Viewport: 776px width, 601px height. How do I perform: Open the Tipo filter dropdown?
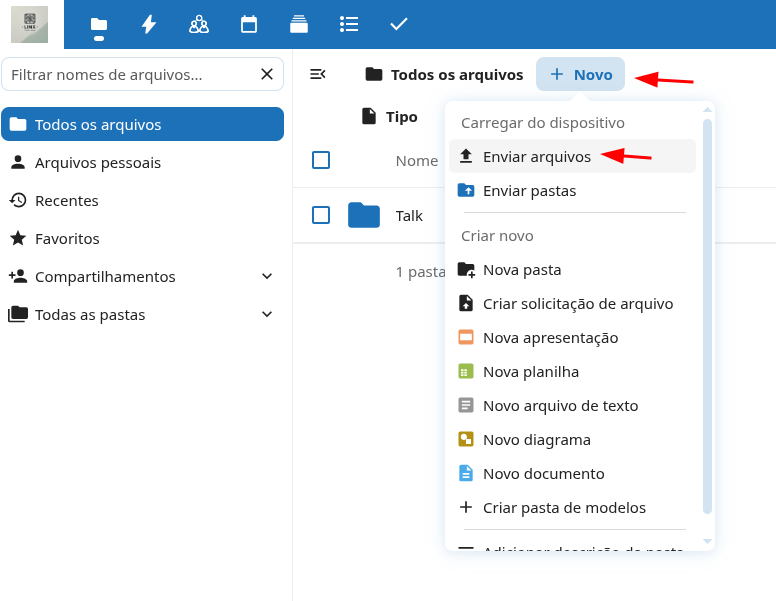(390, 116)
